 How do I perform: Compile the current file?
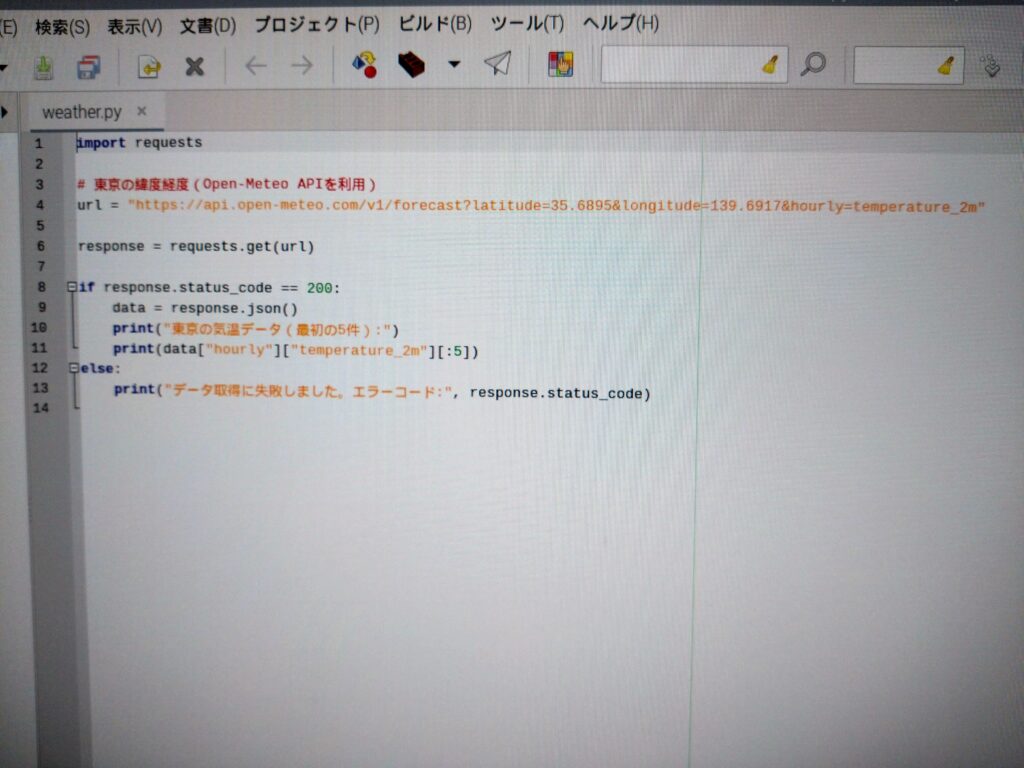click(x=364, y=66)
